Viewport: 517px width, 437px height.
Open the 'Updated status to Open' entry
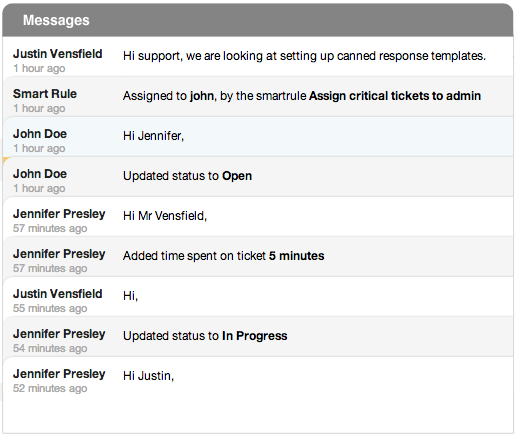[x=258, y=176]
